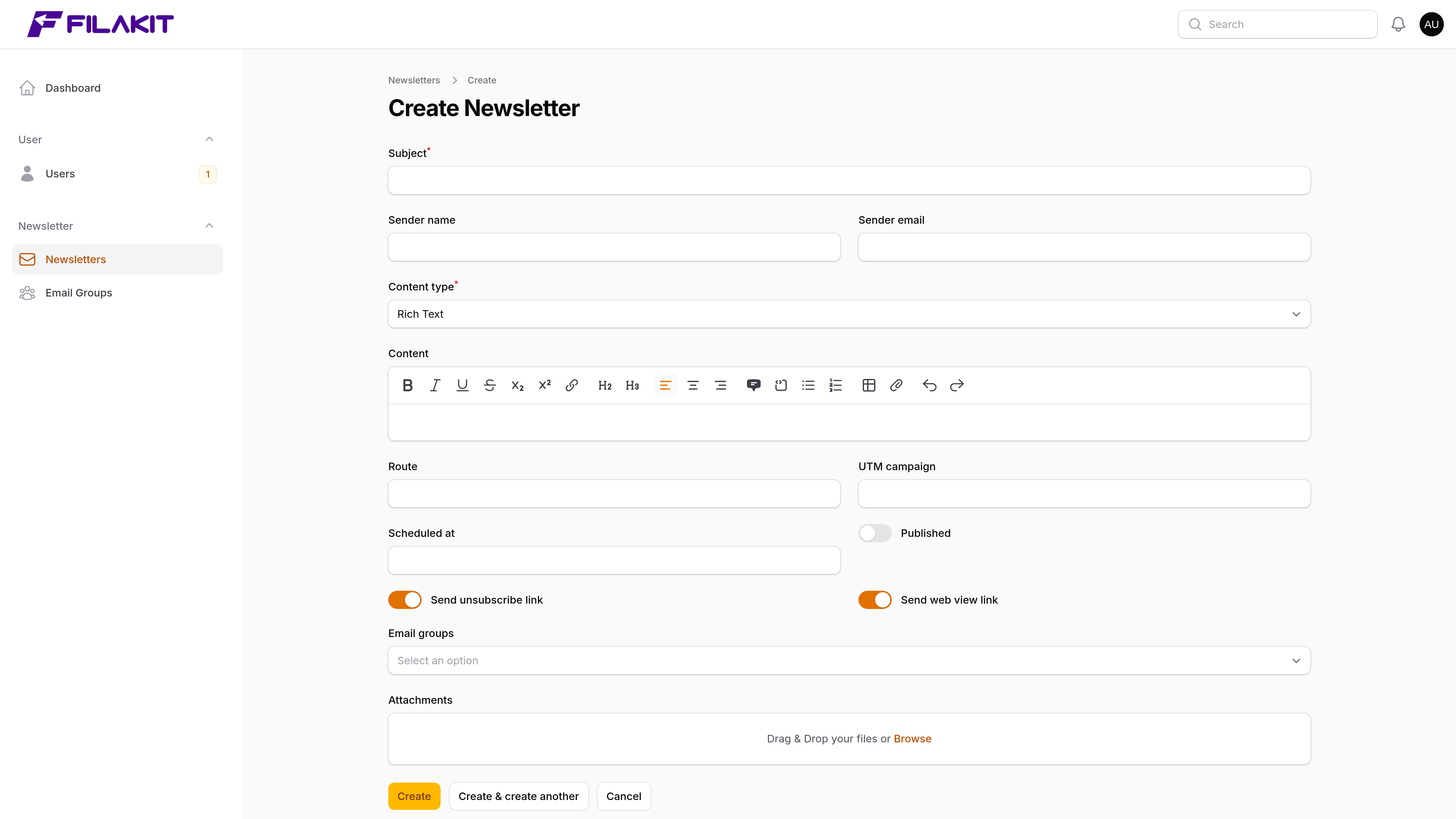Align text left in editor
The width and height of the screenshot is (1456, 819).
[x=665, y=385]
